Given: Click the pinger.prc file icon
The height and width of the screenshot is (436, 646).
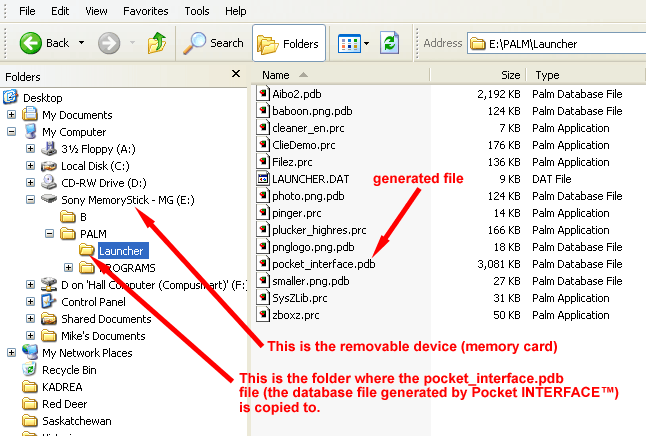Looking at the screenshot, I should point(262,212).
